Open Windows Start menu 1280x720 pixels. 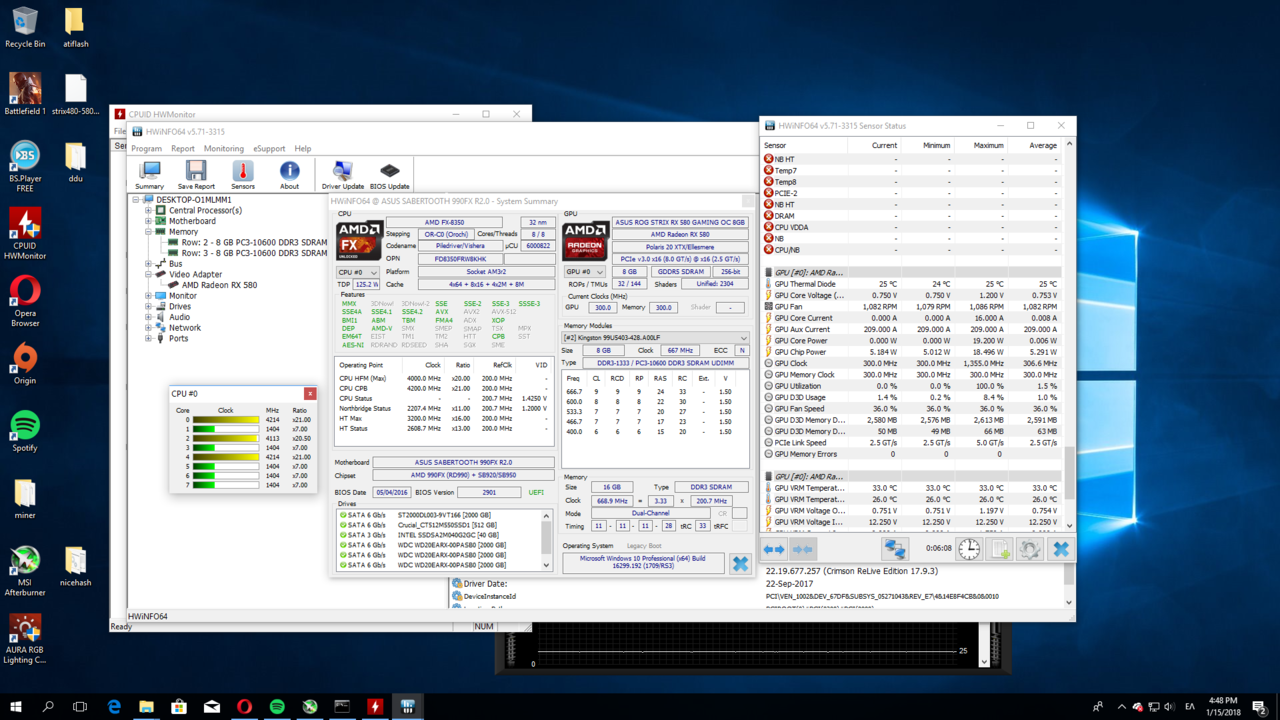pos(16,707)
